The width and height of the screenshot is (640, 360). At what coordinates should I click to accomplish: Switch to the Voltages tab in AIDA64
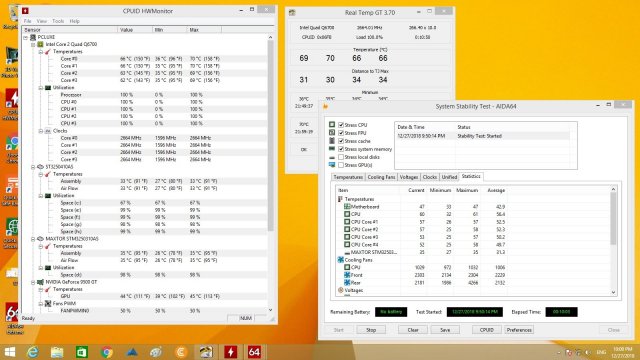pyautogui.click(x=409, y=177)
